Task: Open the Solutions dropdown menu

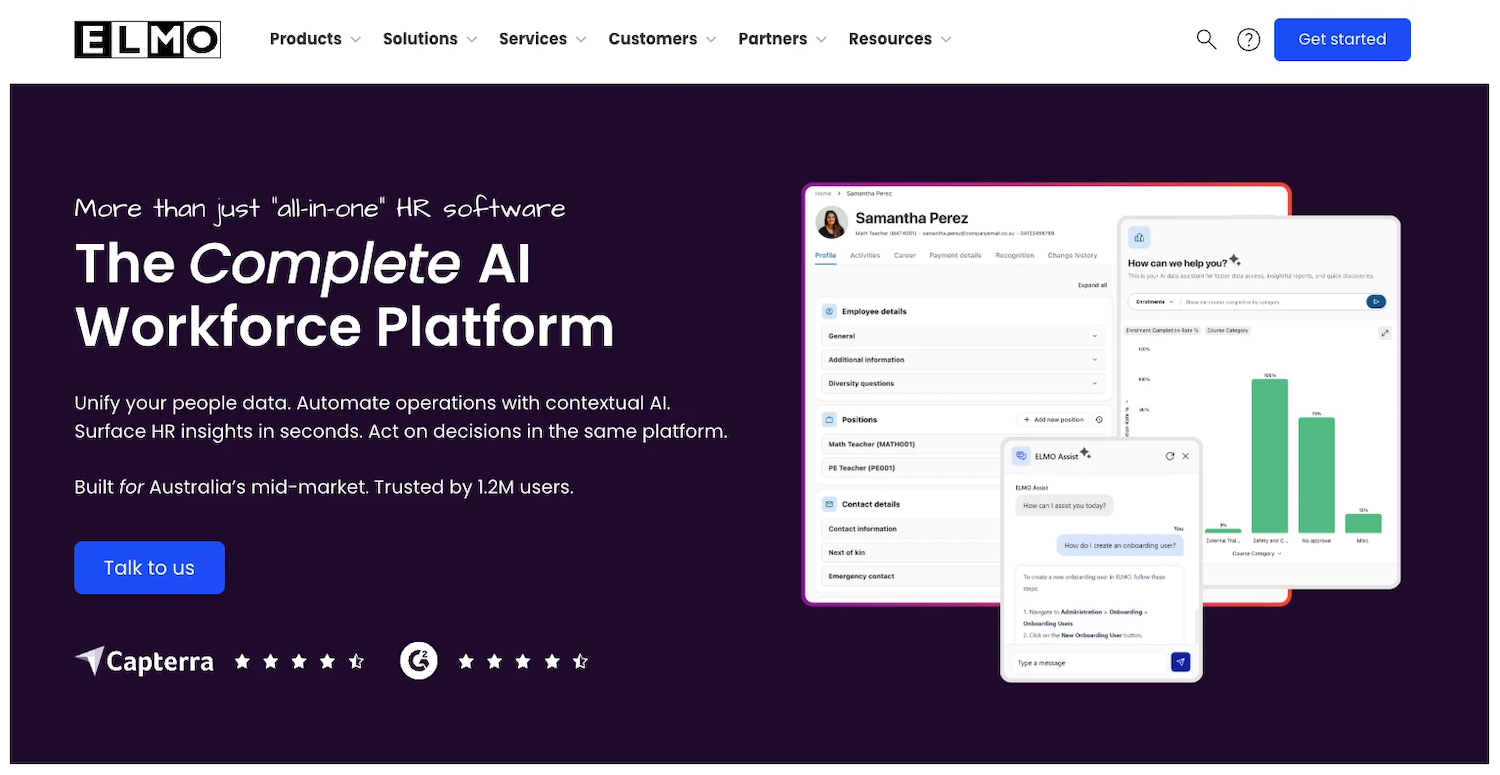Action: (x=430, y=39)
